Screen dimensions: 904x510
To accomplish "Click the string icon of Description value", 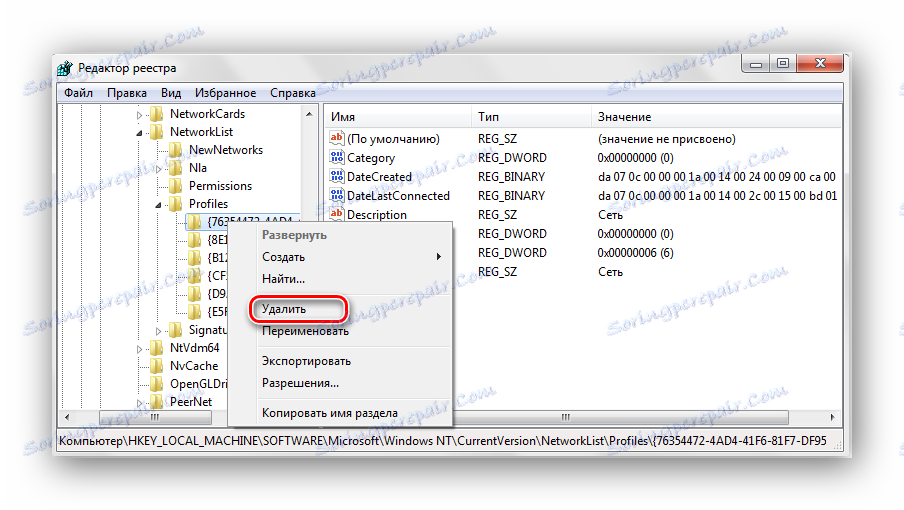I will click(337, 214).
